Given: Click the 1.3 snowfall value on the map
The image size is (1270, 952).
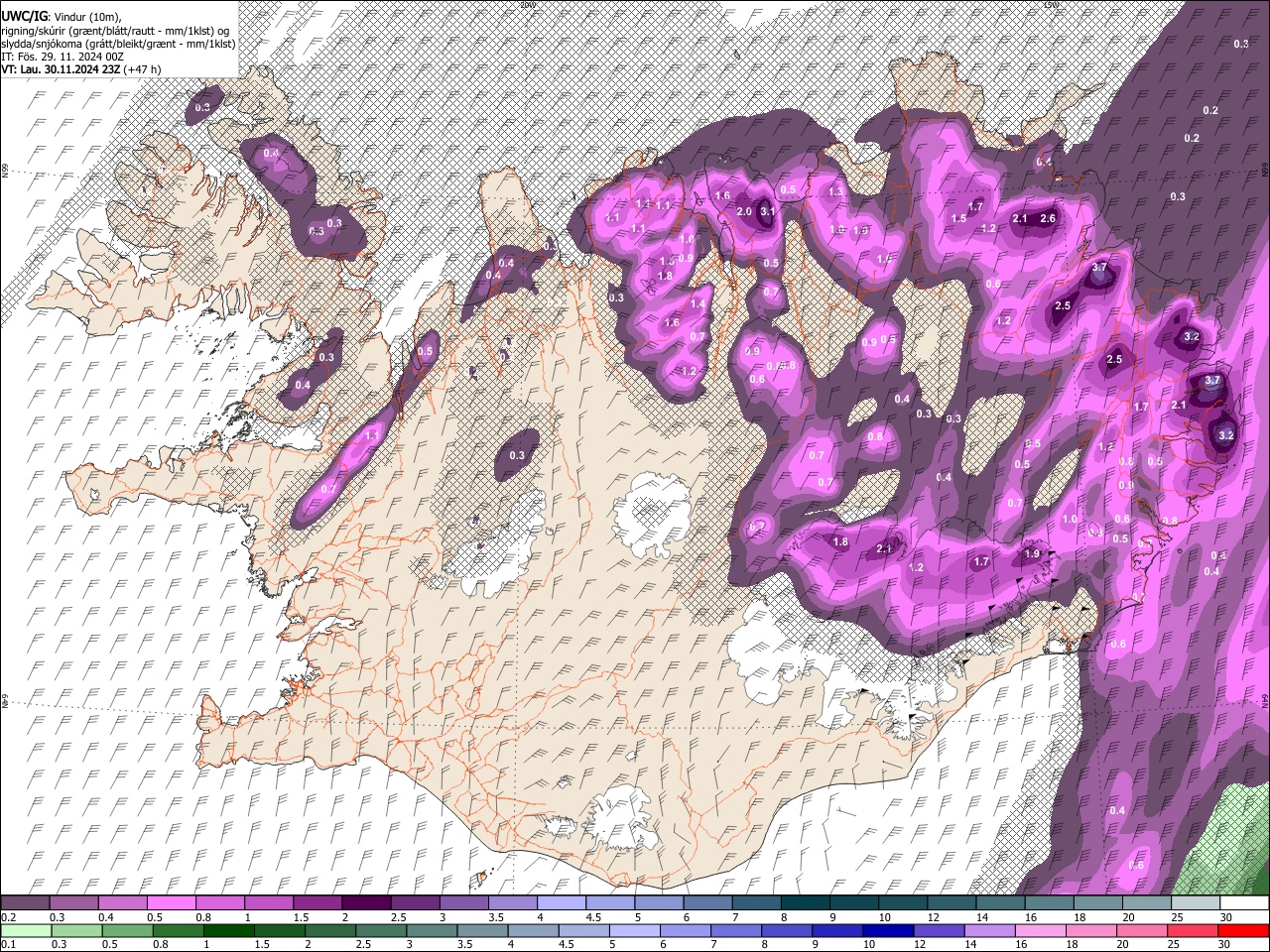Looking at the screenshot, I should (x=835, y=191).
